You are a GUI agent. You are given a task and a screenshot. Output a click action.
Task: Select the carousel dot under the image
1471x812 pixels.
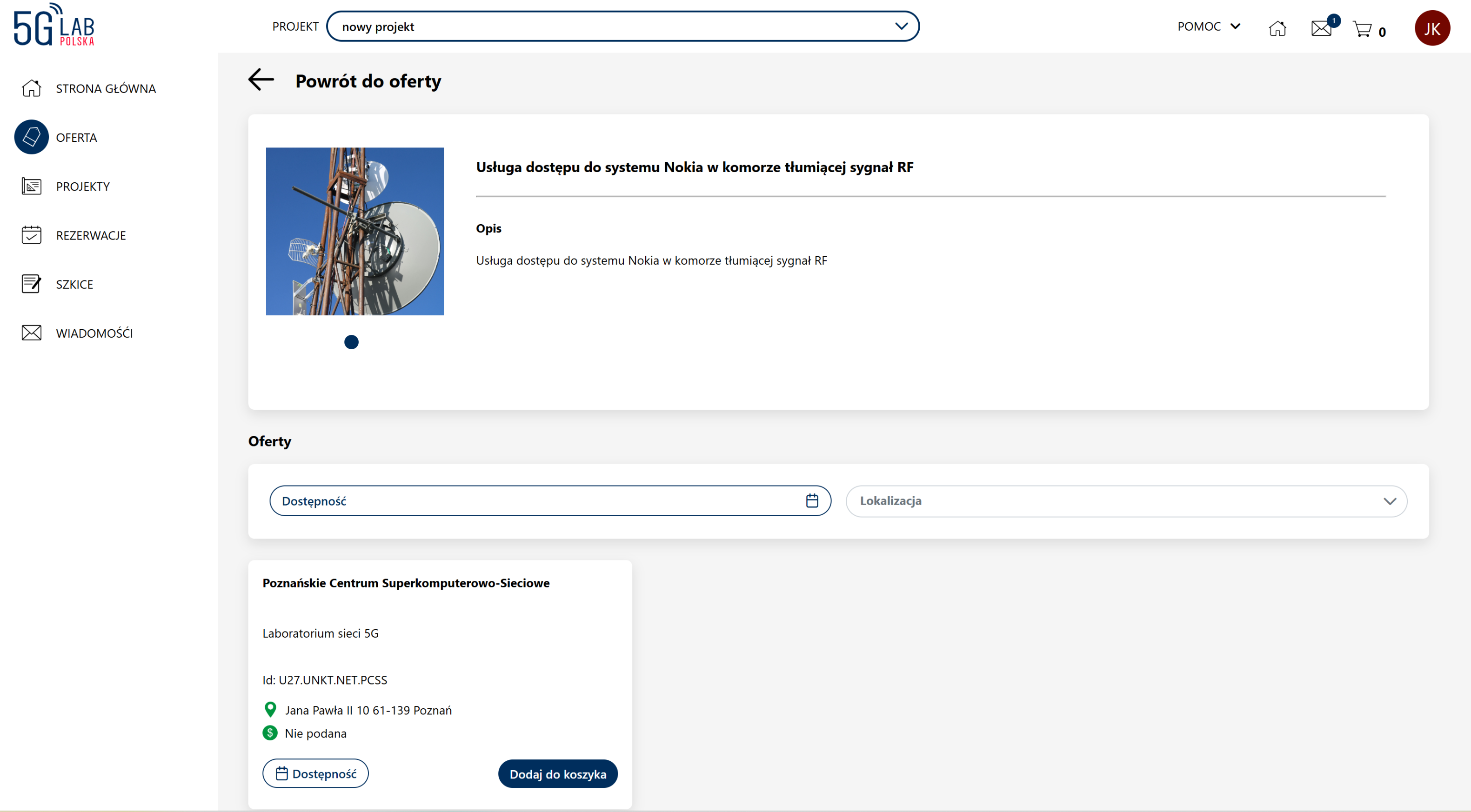coord(351,342)
